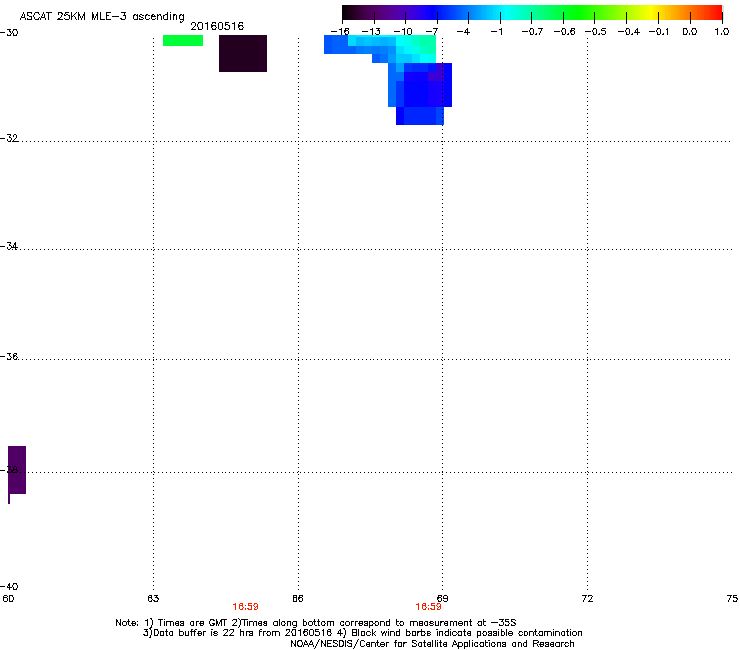Click the NOAA/NESDIS credit line

click(x=432, y=644)
